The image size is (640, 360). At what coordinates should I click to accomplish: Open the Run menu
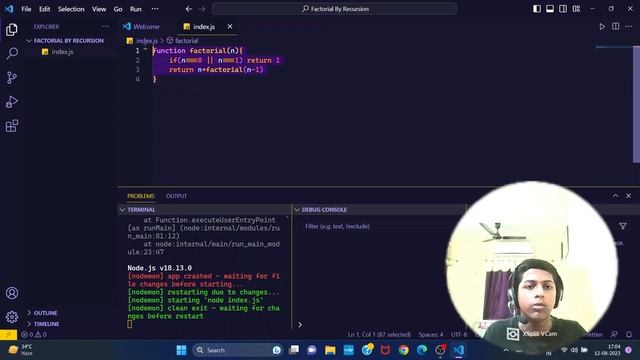point(136,9)
